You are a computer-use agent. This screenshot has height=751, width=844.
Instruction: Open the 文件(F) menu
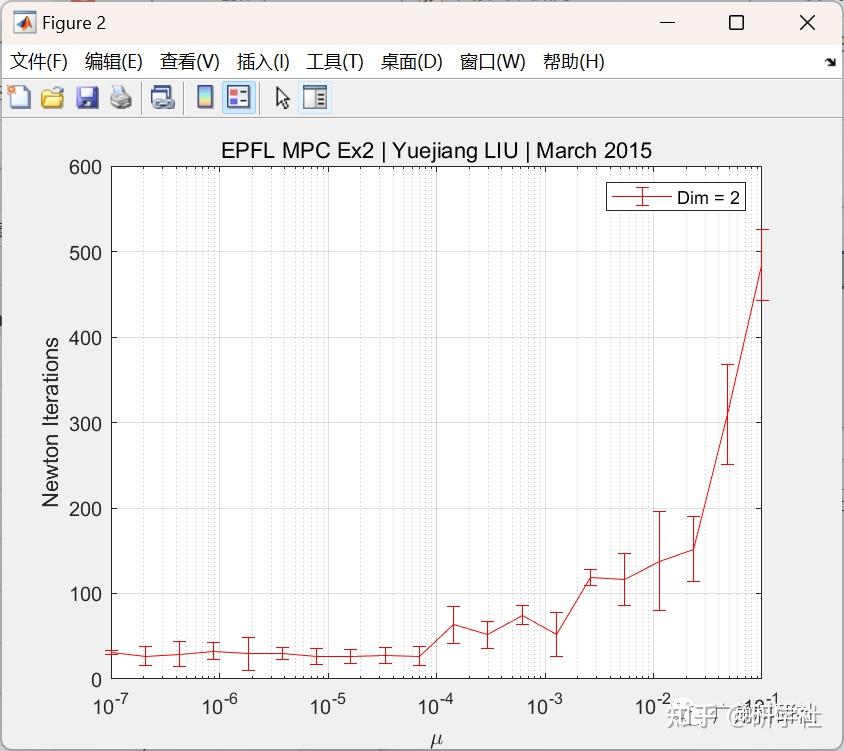39,61
